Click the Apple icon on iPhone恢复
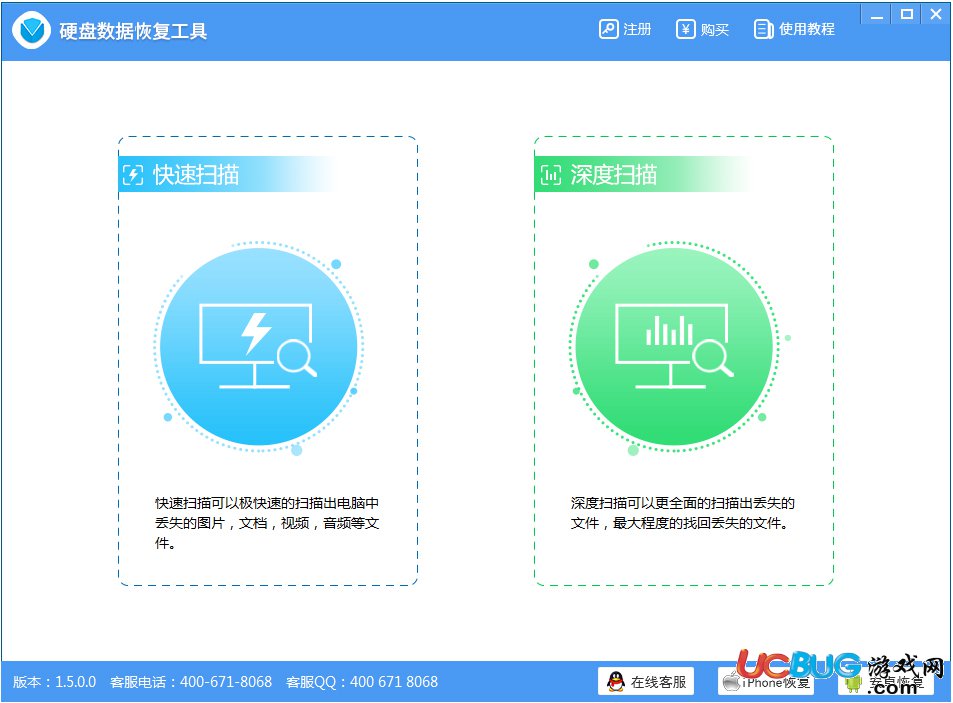The height and width of the screenshot is (703, 953). [731, 682]
